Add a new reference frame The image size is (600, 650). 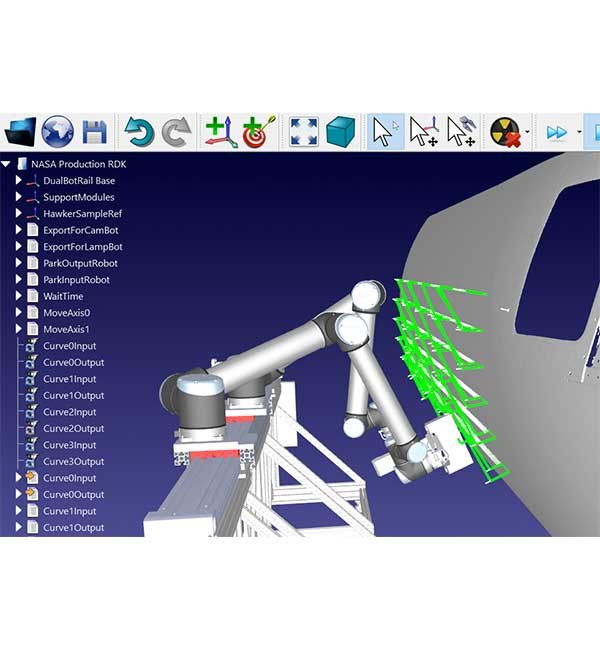point(220,131)
